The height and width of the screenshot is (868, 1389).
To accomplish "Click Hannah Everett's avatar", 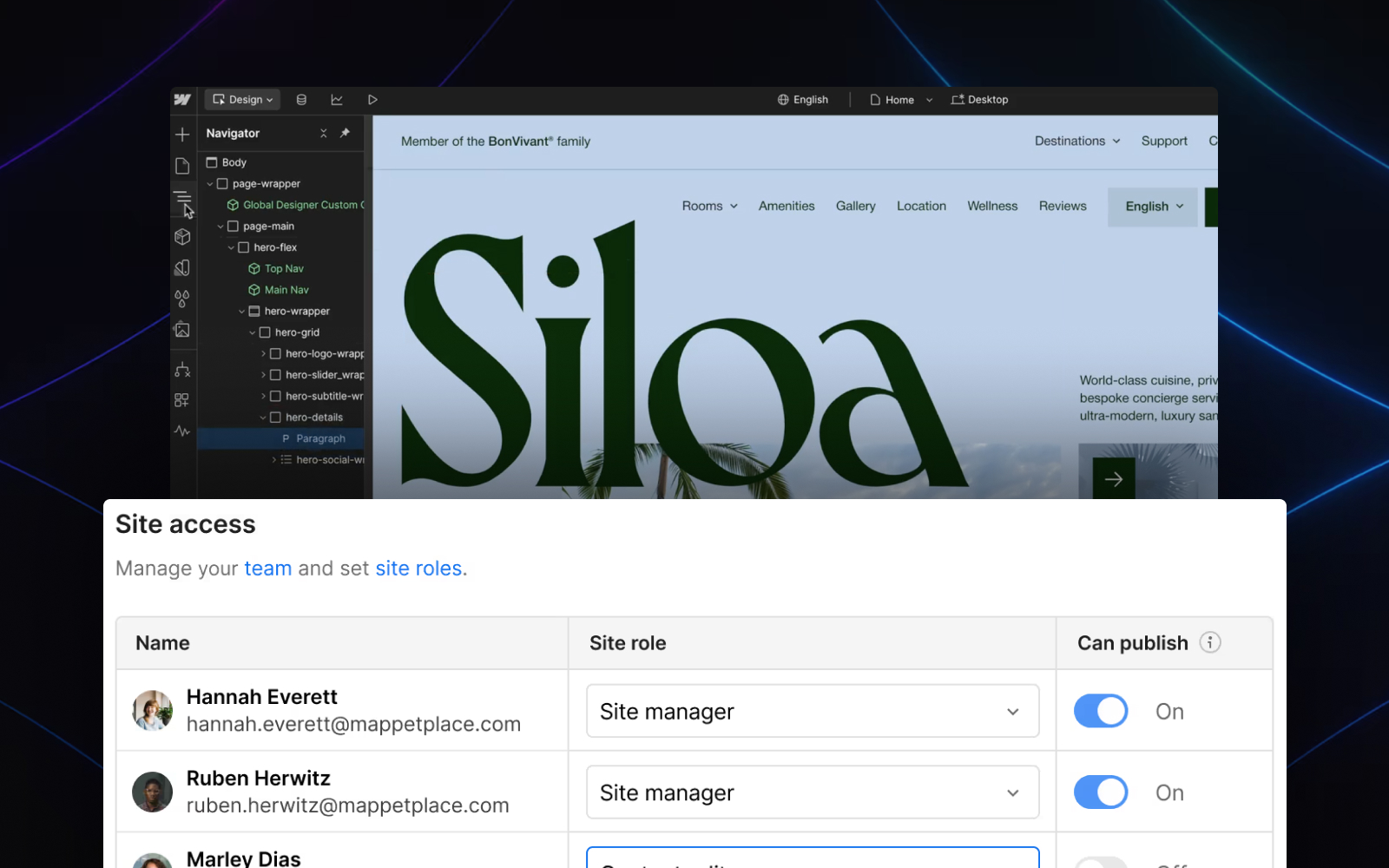I will [152, 711].
